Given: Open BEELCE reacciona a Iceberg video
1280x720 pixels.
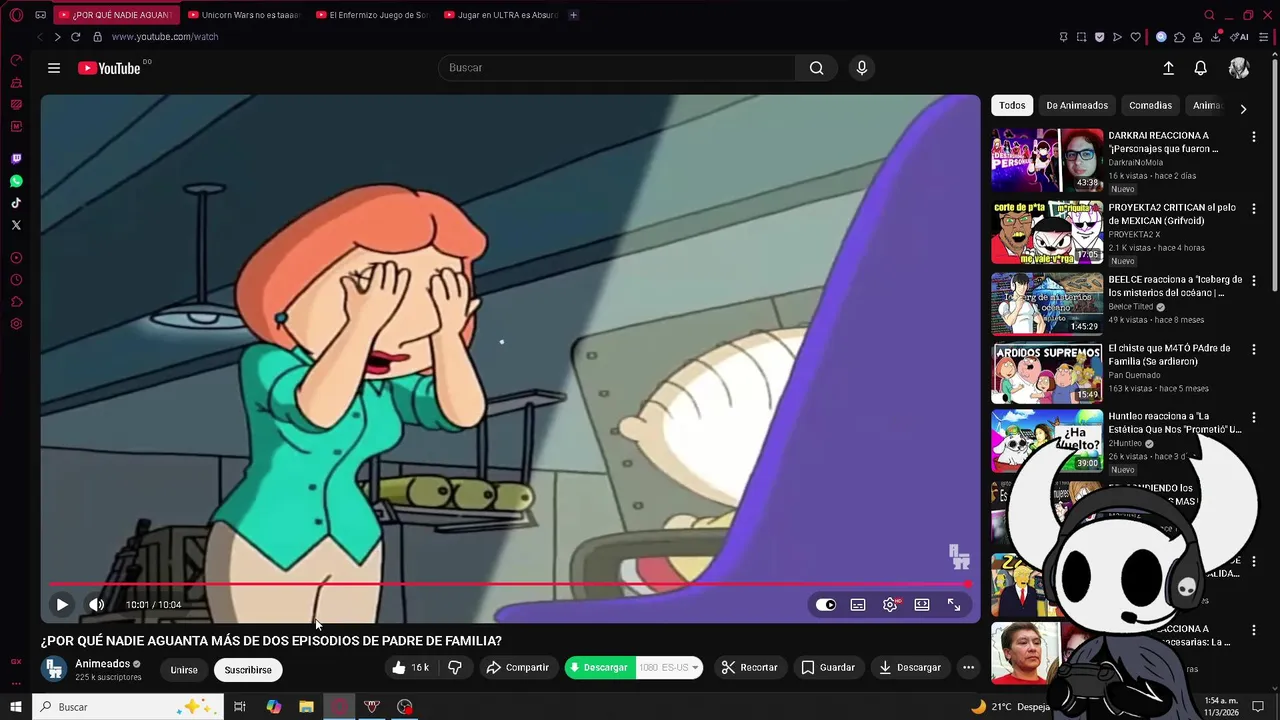Looking at the screenshot, I should 1047,303.
